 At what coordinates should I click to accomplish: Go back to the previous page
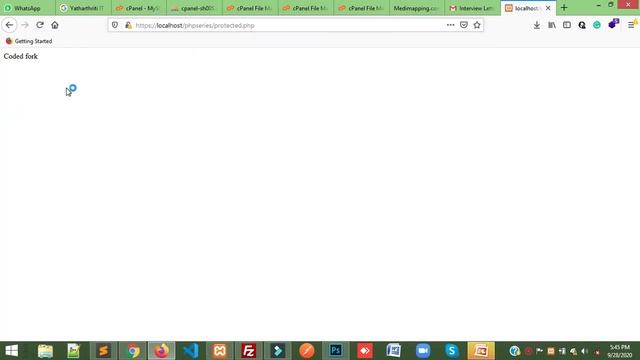9,25
